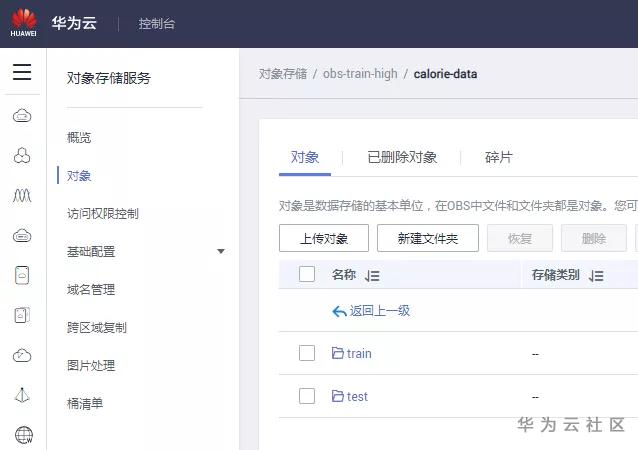Click the wave-shaped sidebar icon
Viewport: 638px width, 450px height.
coord(22,195)
